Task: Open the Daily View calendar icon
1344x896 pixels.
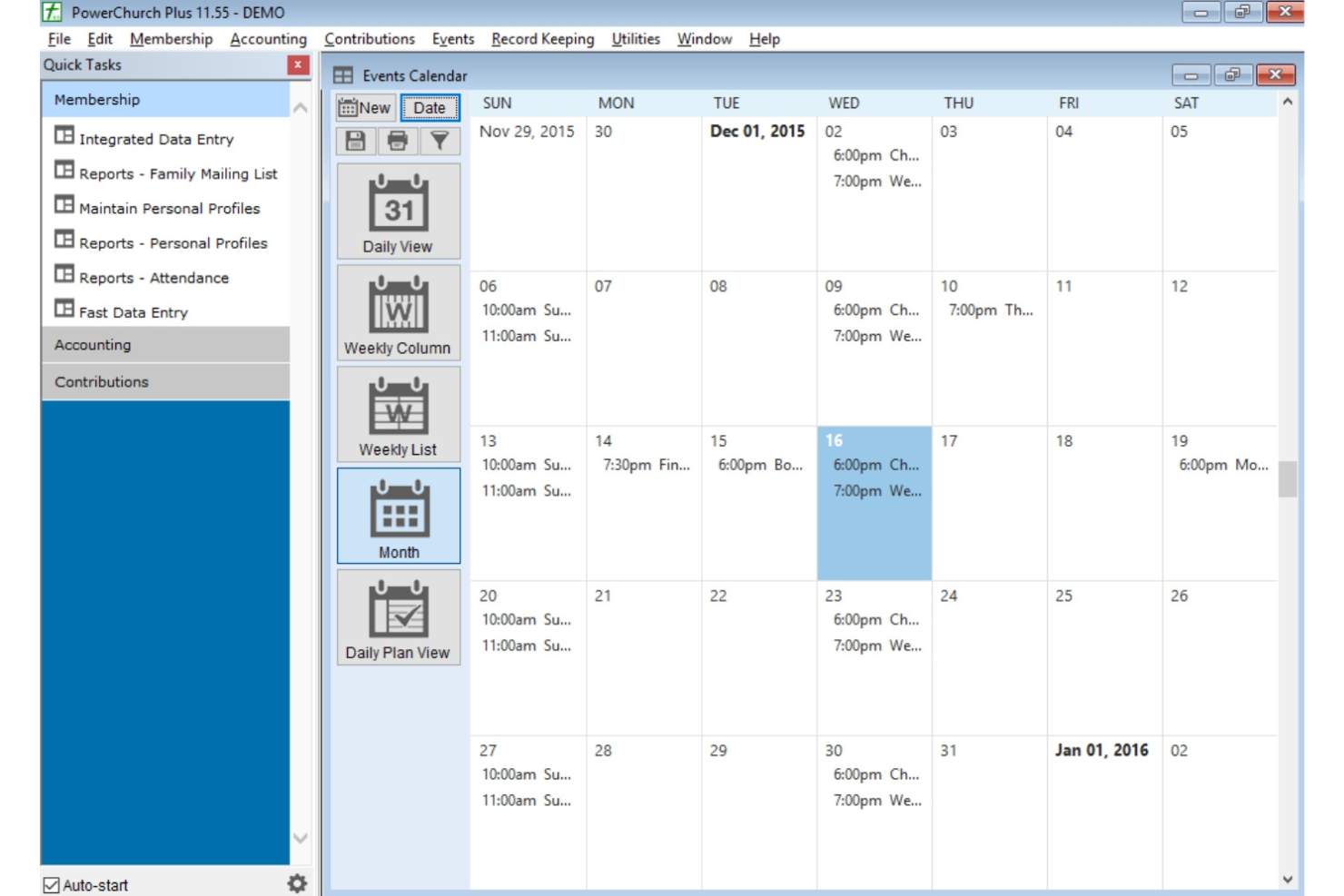Action: pos(398,211)
